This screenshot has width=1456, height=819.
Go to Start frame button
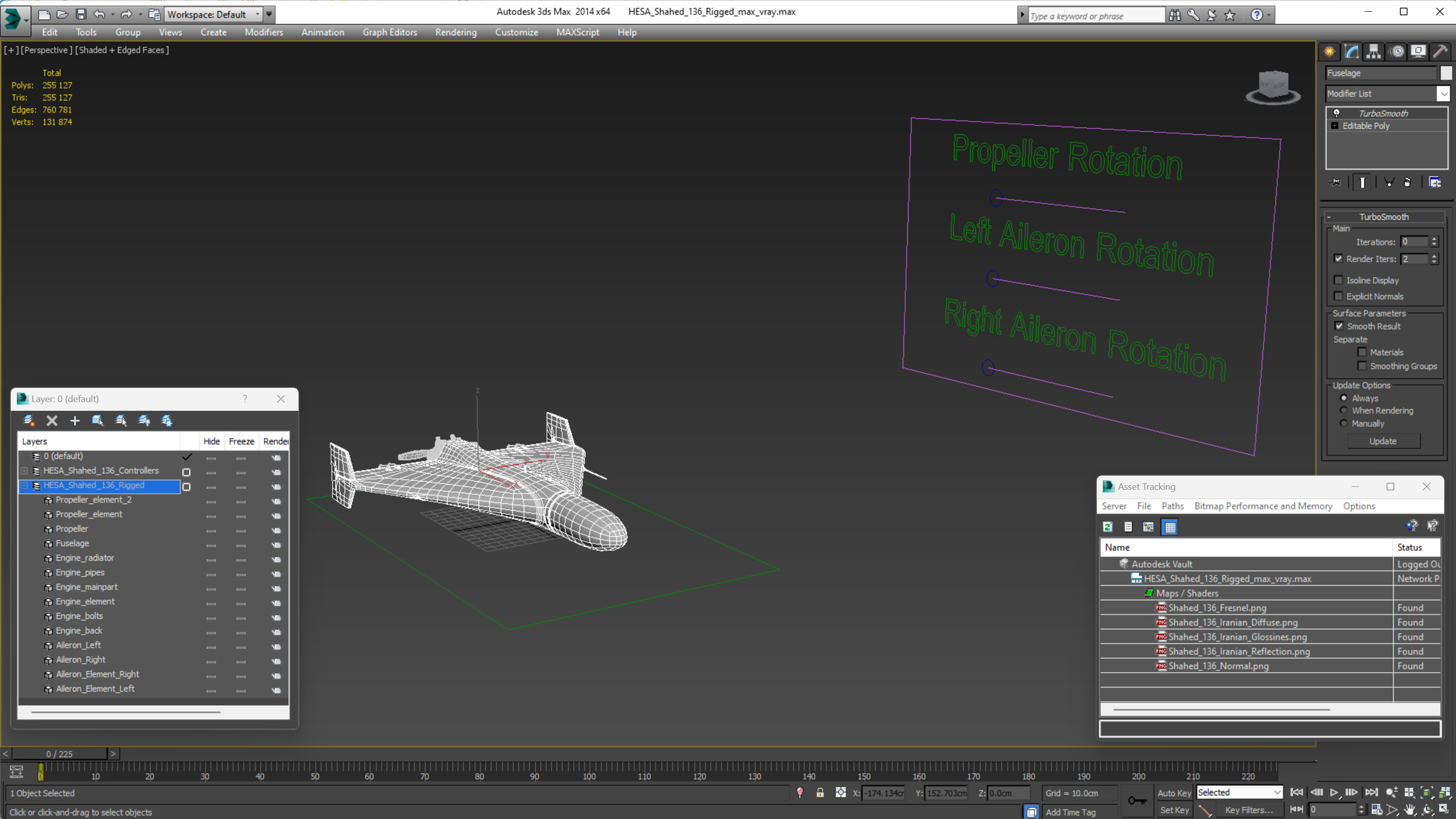point(1297,792)
